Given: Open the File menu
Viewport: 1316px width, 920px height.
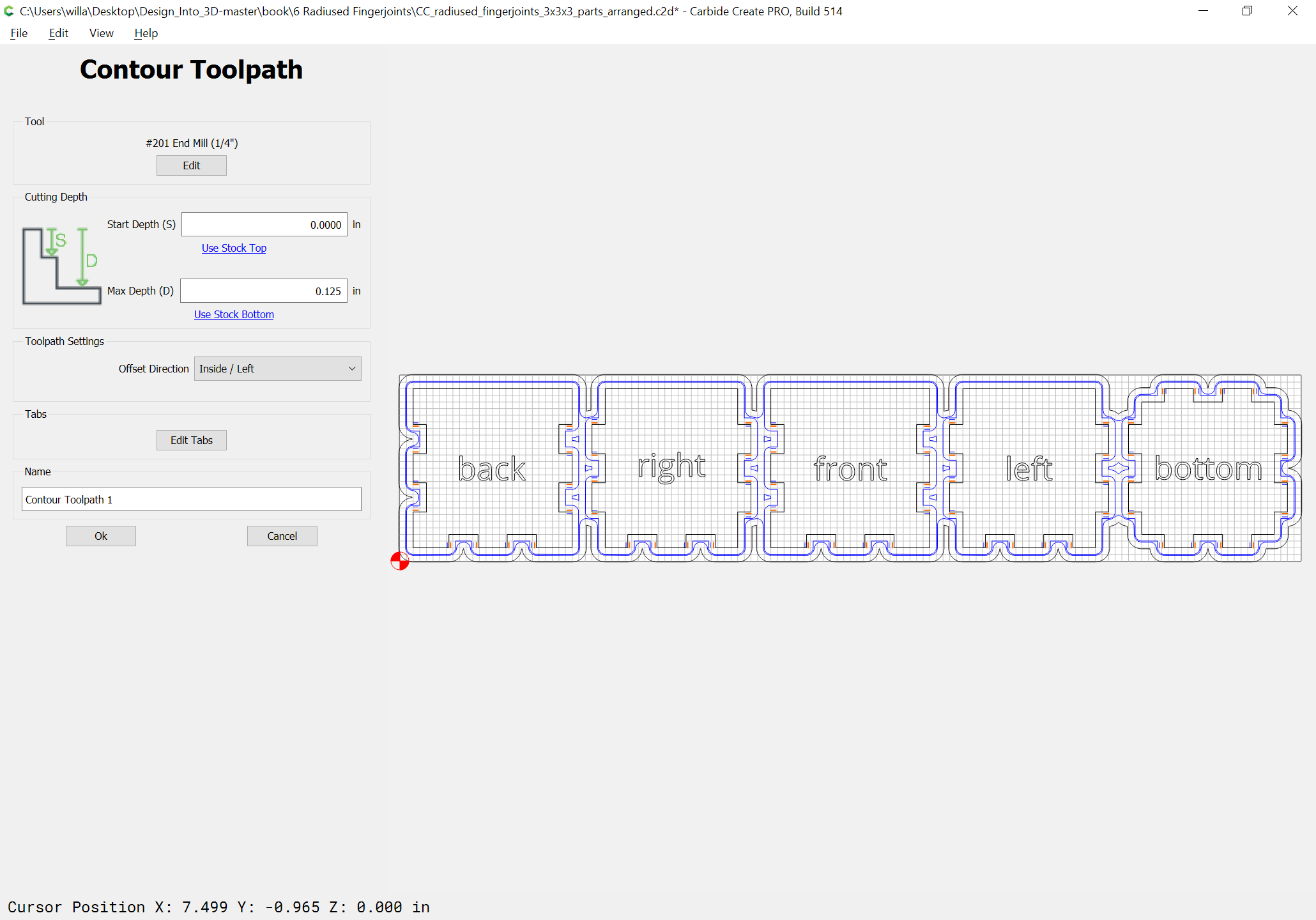Looking at the screenshot, I should (19, 33).
